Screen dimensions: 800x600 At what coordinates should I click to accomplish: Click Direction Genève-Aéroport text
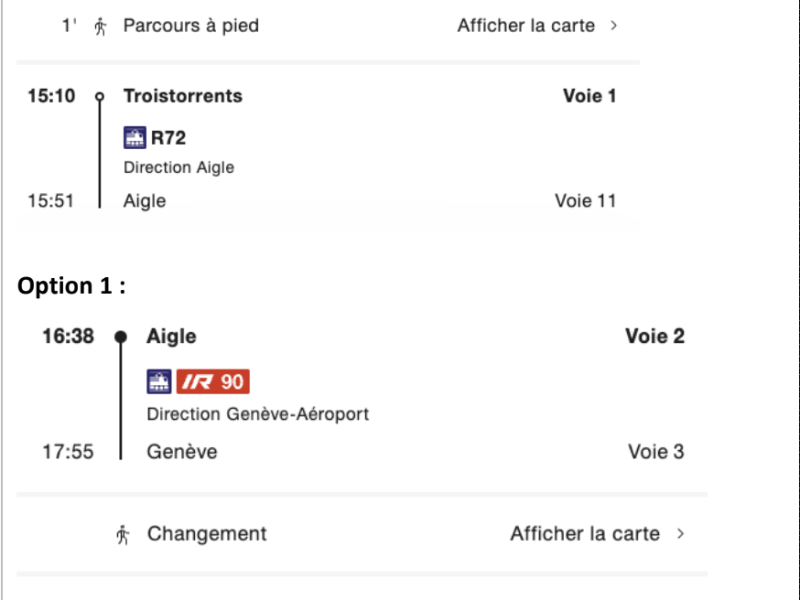(258, 414)
